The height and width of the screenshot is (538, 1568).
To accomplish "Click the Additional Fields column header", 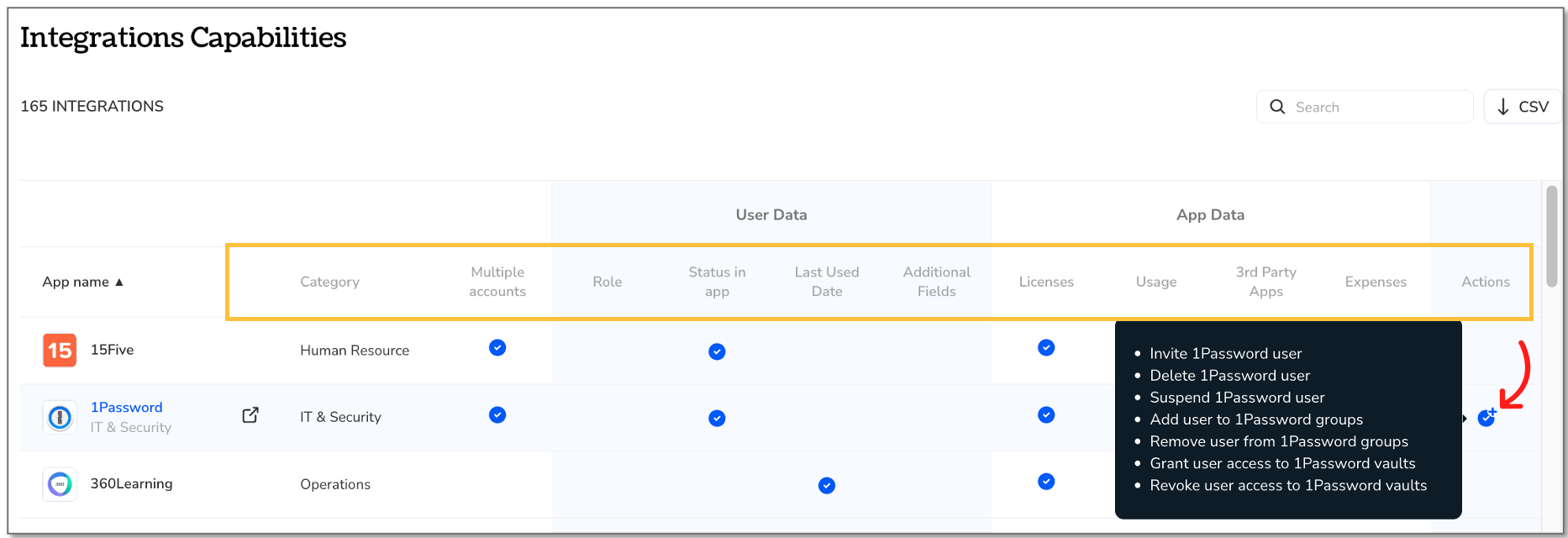I will pyautogui.click(x=937, y=282).
